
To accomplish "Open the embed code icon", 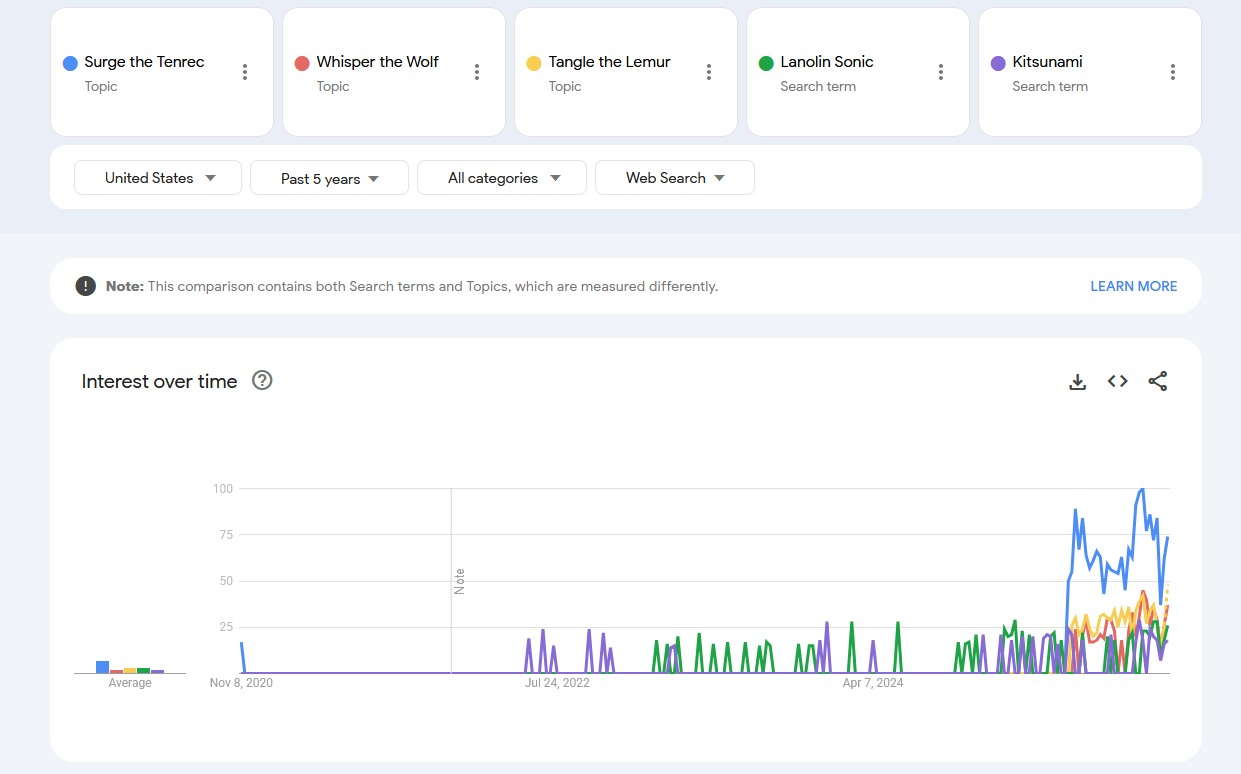I will coord(1118,381).
